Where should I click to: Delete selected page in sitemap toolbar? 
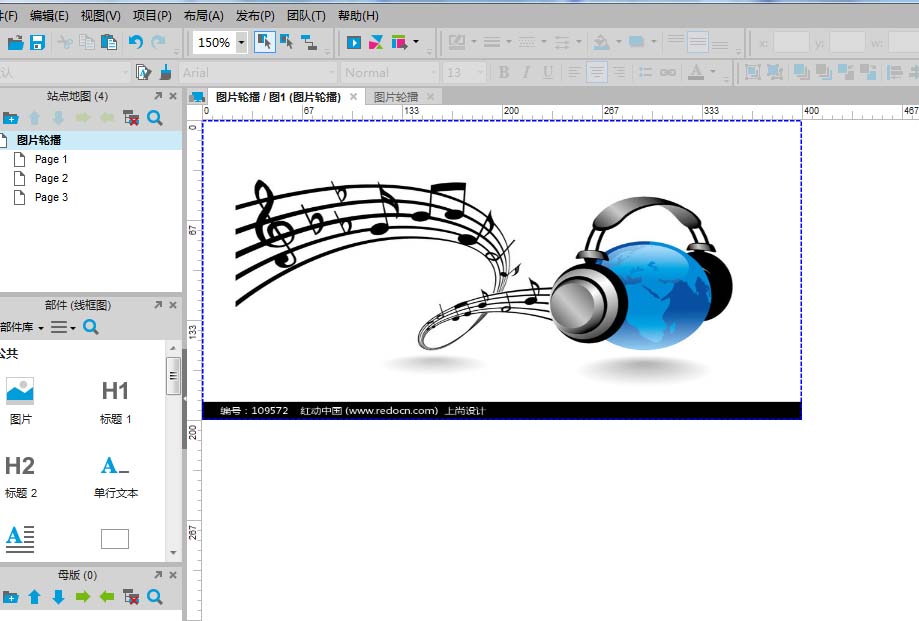[x=131, y=118]
